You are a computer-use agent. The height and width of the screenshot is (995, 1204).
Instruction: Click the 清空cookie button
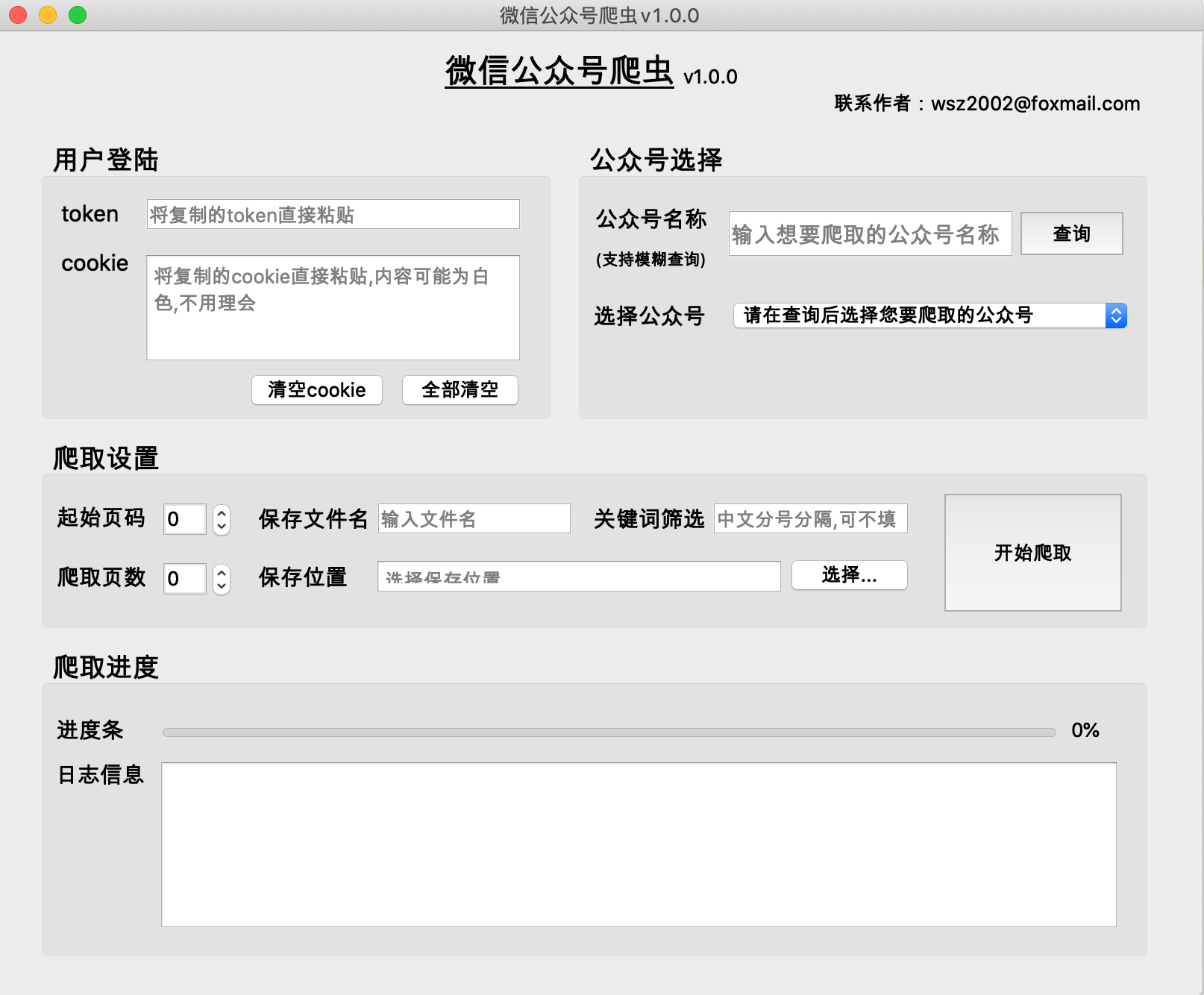317,389
